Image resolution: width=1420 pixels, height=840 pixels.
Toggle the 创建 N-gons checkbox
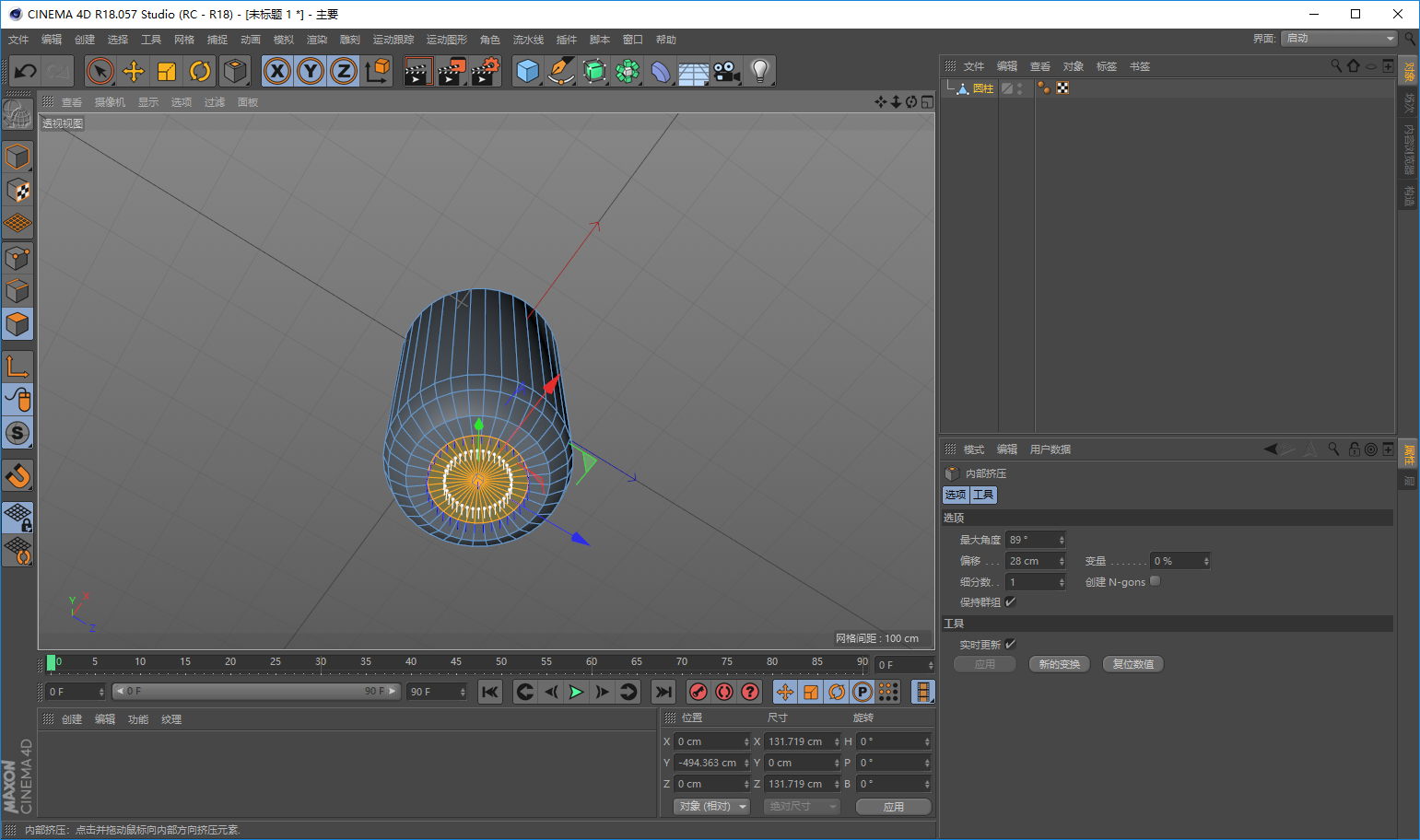1155,581
